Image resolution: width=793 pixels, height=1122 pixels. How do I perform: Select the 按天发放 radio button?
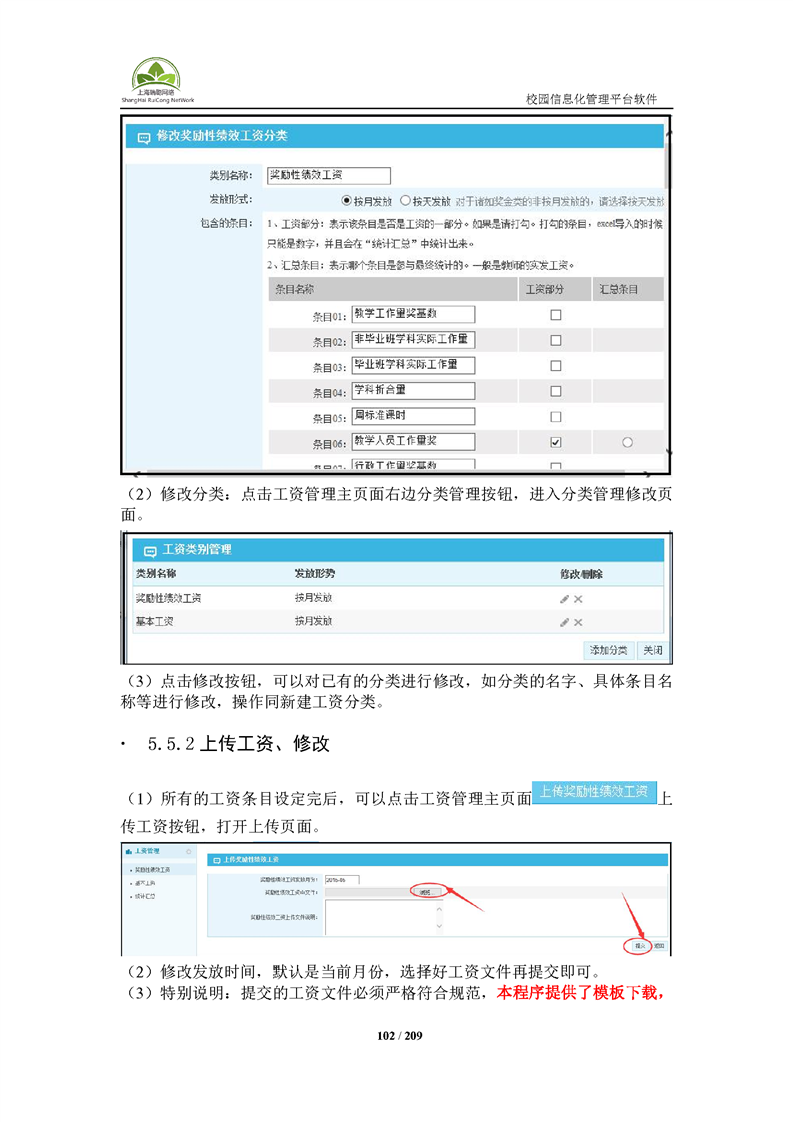pos(405,201)
